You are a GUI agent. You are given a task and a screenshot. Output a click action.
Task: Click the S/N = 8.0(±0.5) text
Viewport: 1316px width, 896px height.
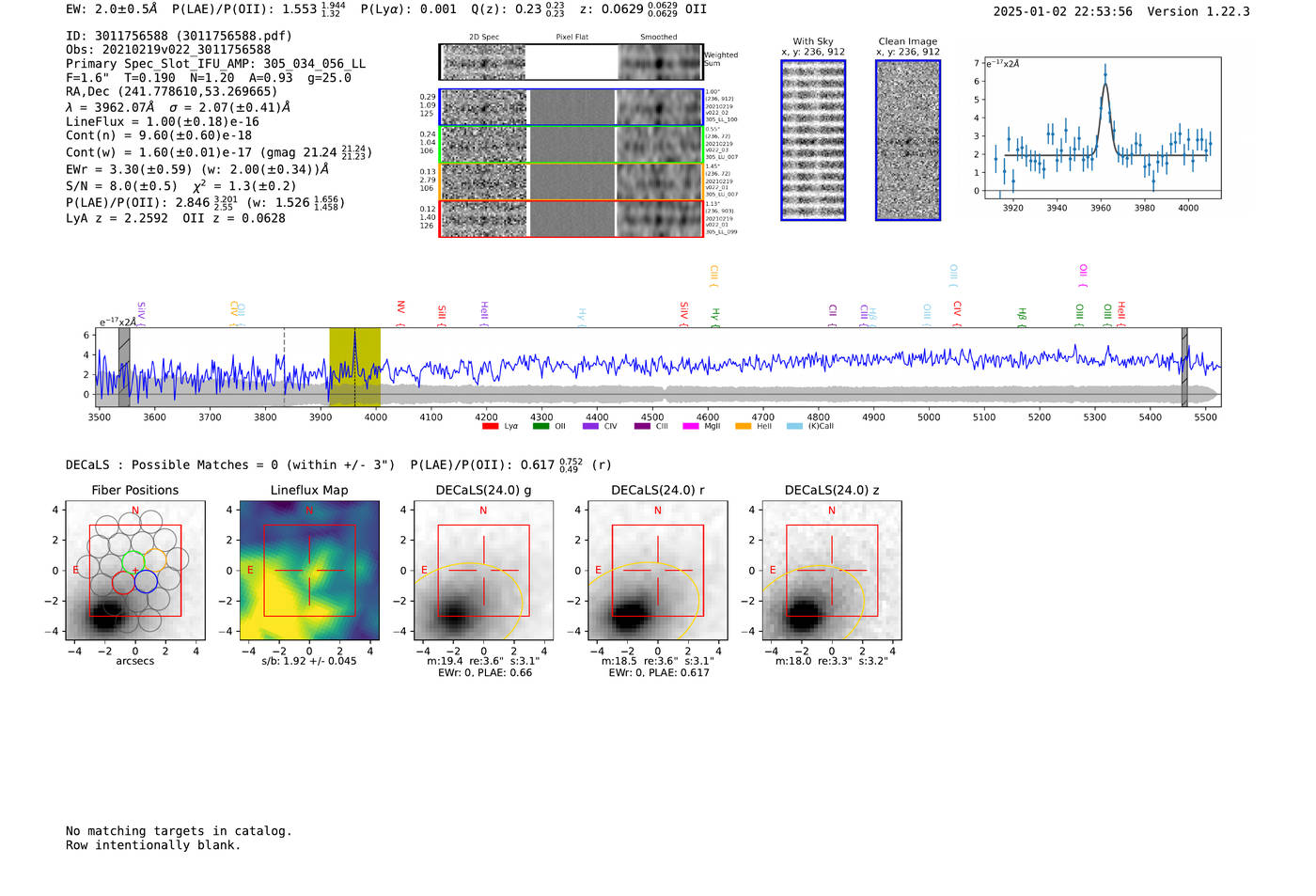(121, 186)
